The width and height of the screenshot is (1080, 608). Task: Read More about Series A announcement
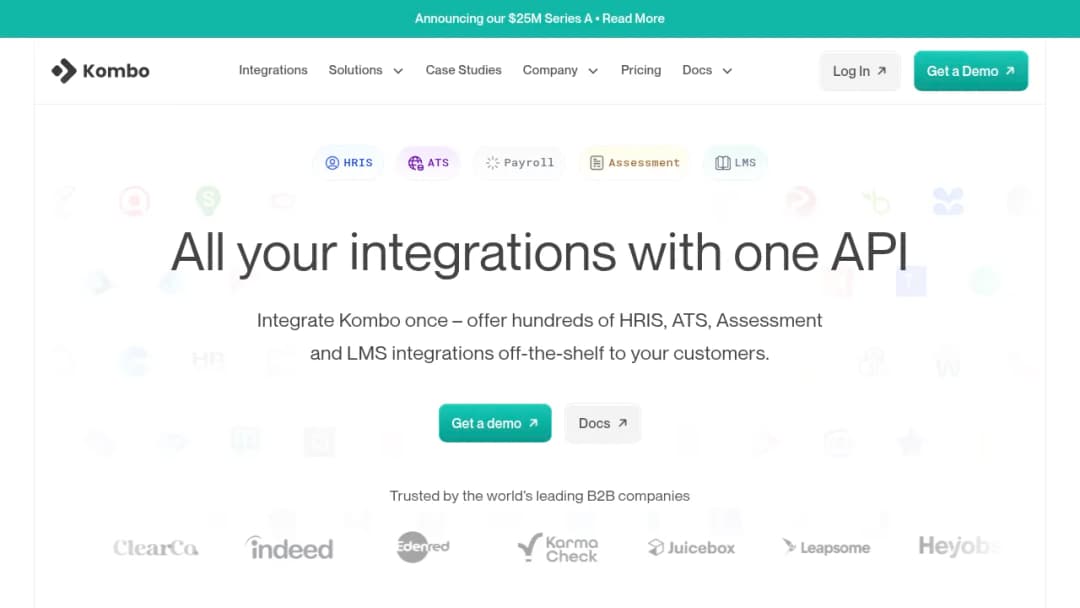pyautogui.click(x=633, y=19)
